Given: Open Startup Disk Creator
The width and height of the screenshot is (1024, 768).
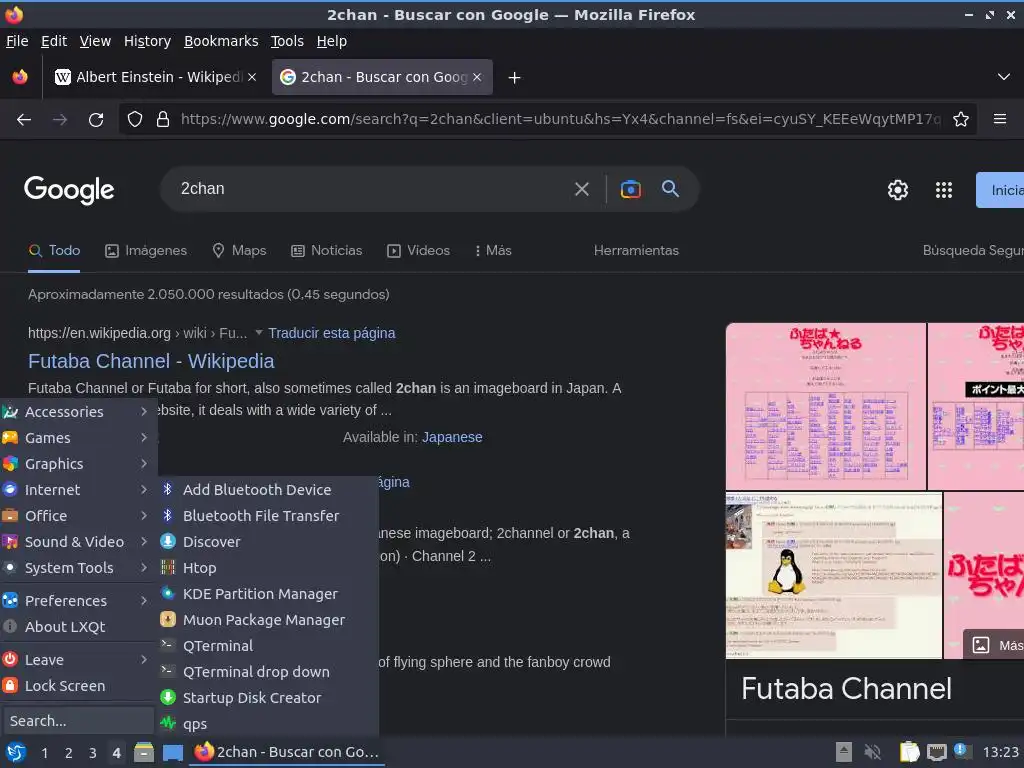Looking at the screenshot, I should (x=269, y=698).
